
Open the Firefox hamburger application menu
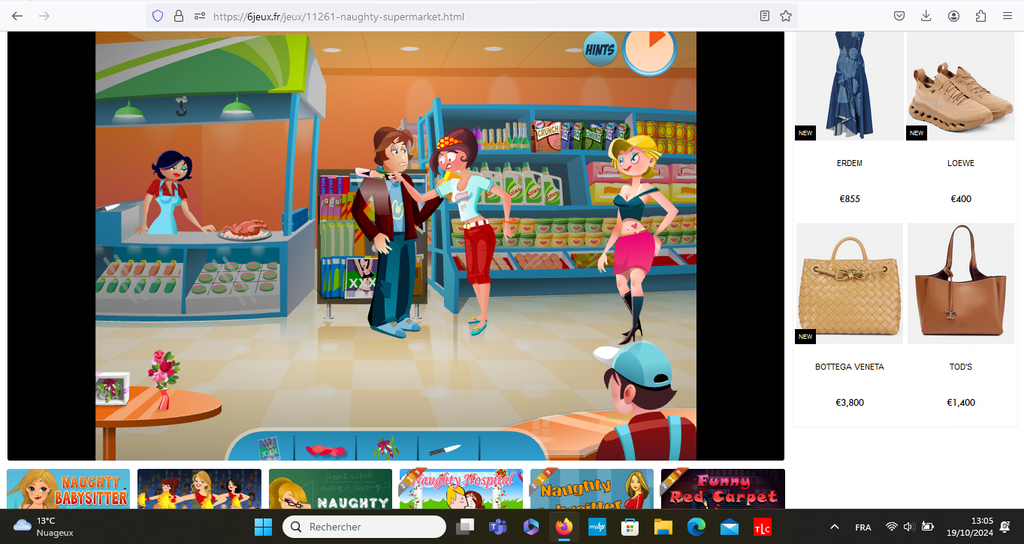tap(1006, 16)
